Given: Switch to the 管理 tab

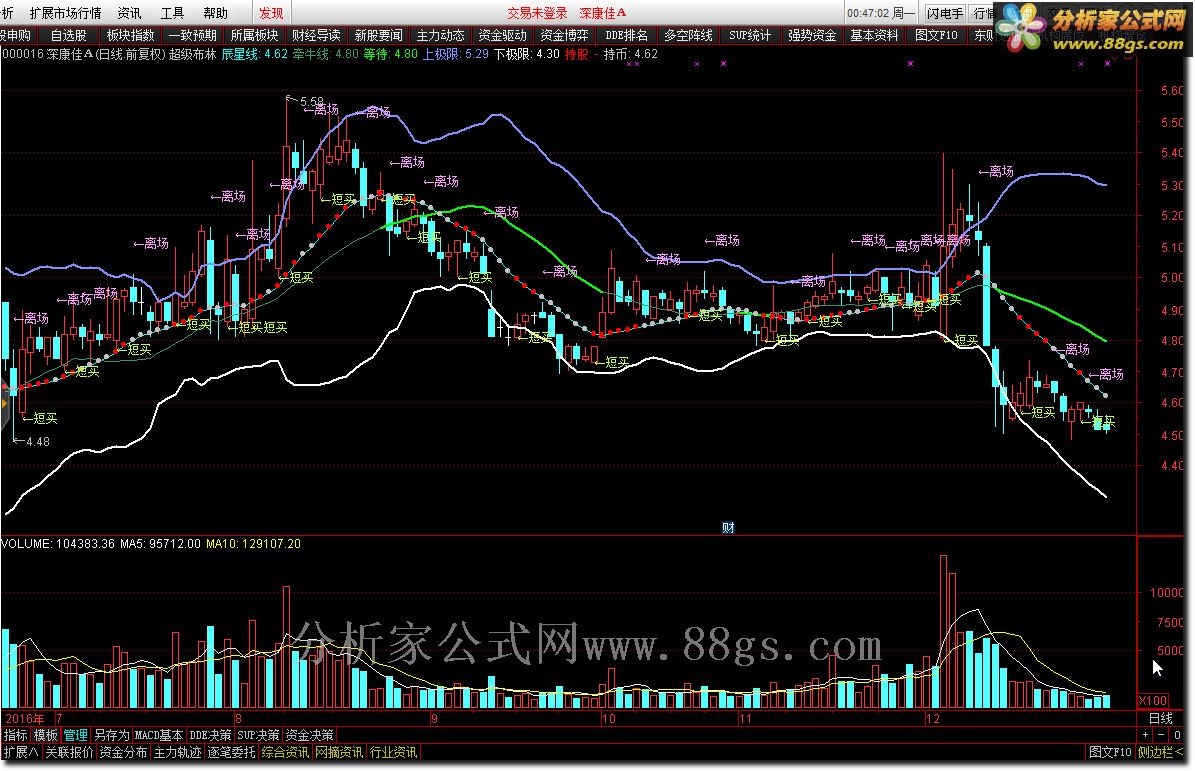Looking at the screenshot, I should tap(75, 735).
